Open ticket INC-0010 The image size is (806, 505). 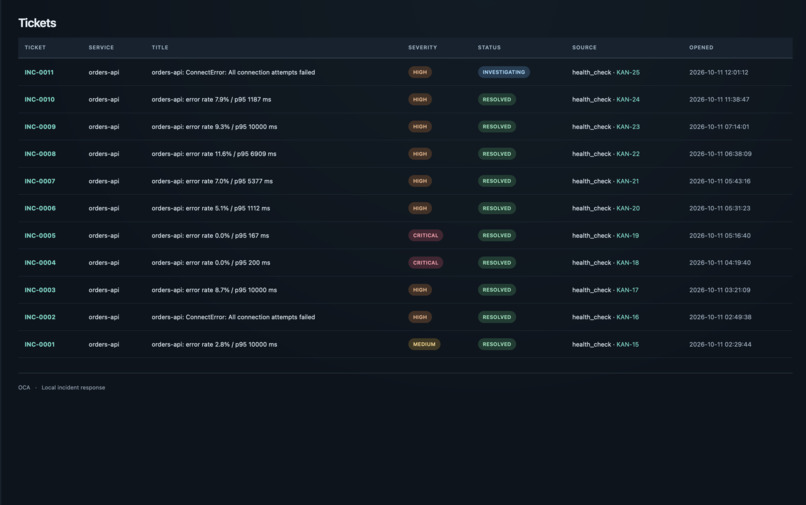pos(40,100)
